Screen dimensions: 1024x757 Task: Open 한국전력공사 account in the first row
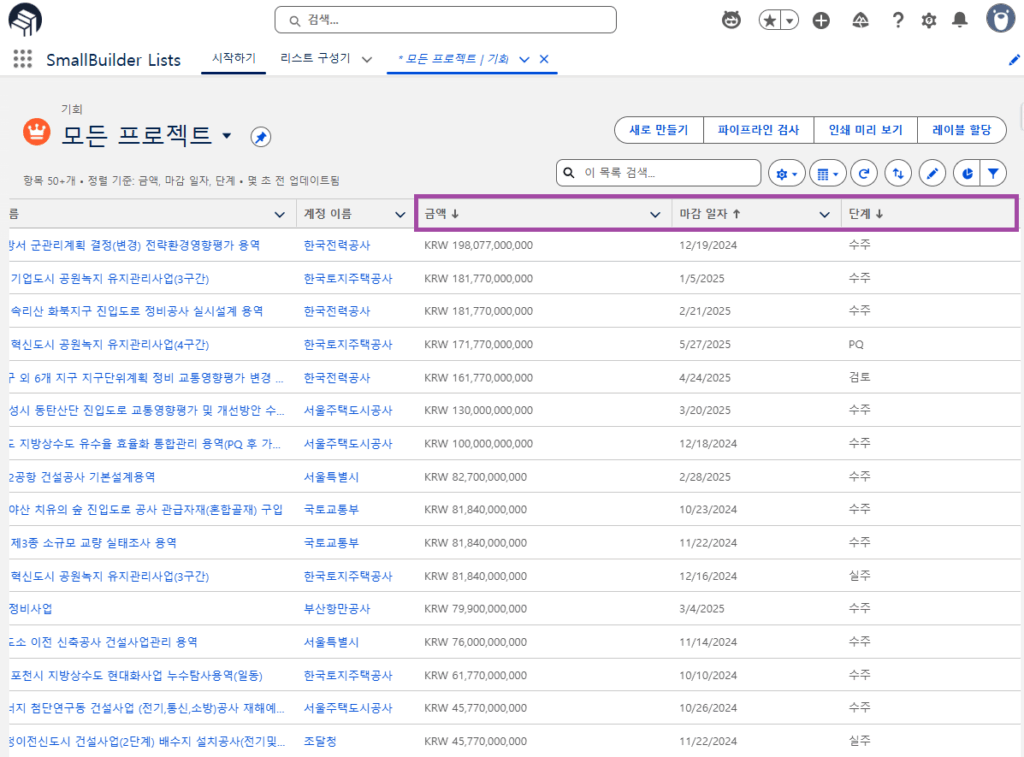pyautogui.click(x=337, y=246)
